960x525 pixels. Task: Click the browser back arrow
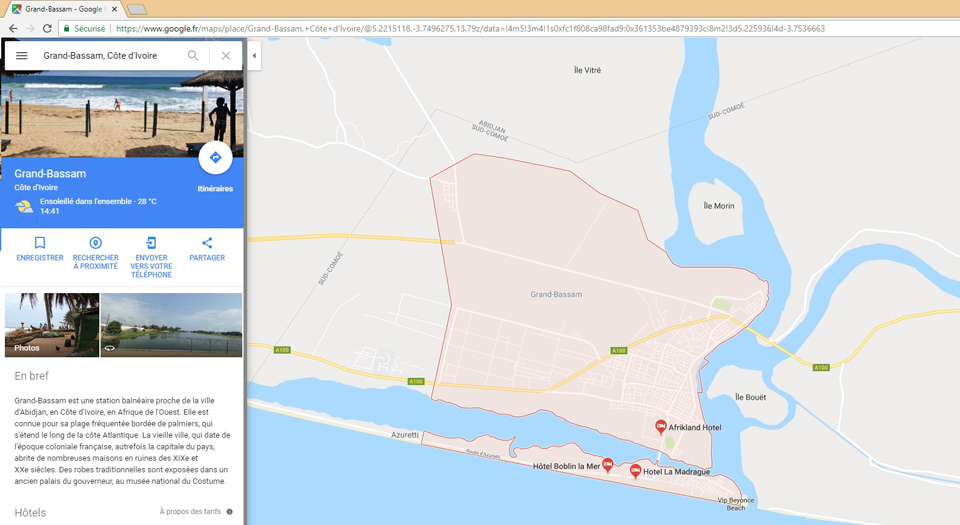point(13,28)
